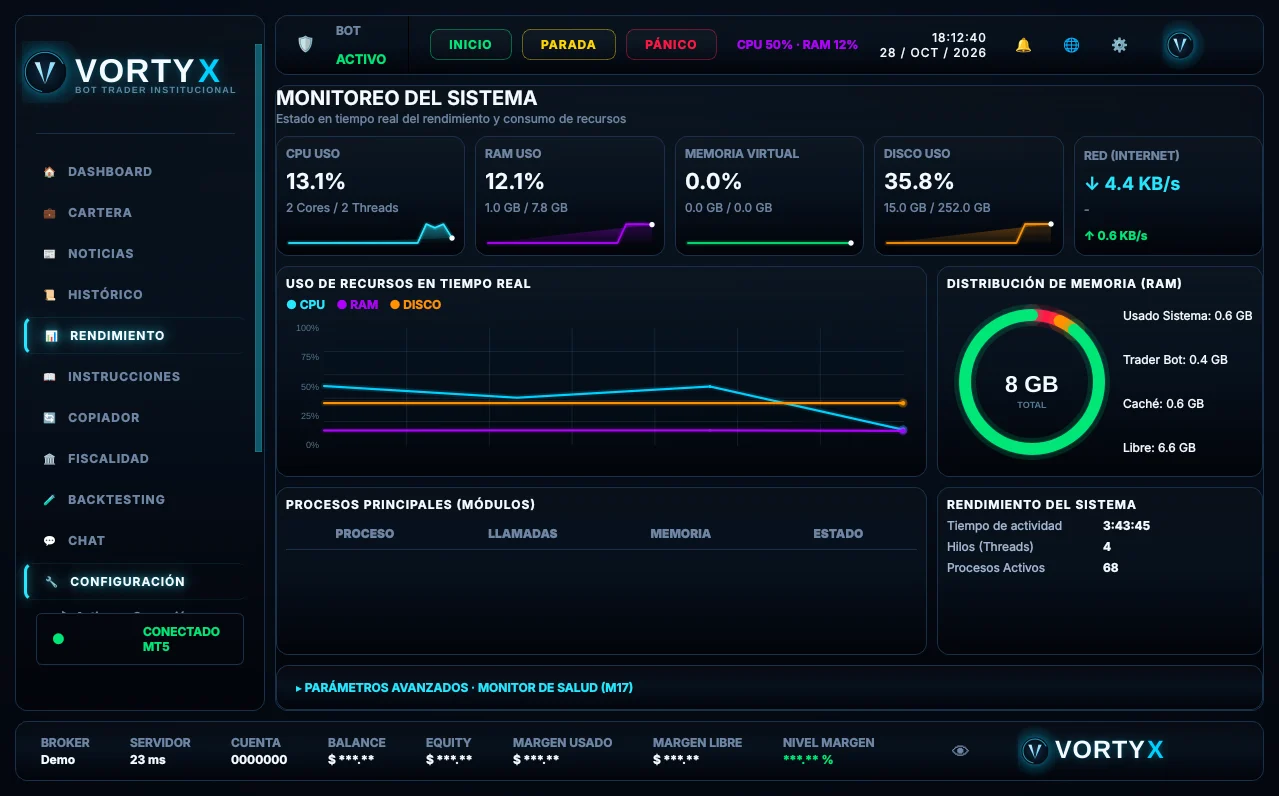Open notifications bell icon
The image size is (1279, 796).
(x=1023, y=45)
